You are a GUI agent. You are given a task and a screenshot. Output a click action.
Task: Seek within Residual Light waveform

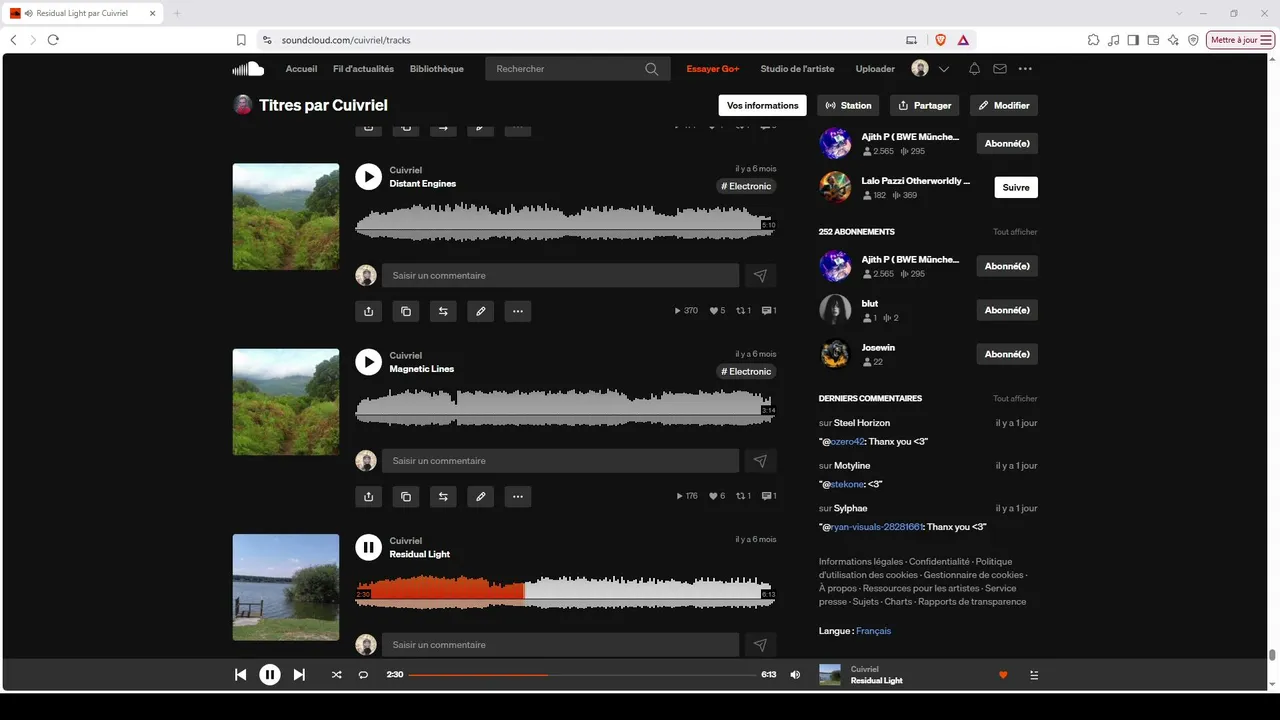(565, 593)
